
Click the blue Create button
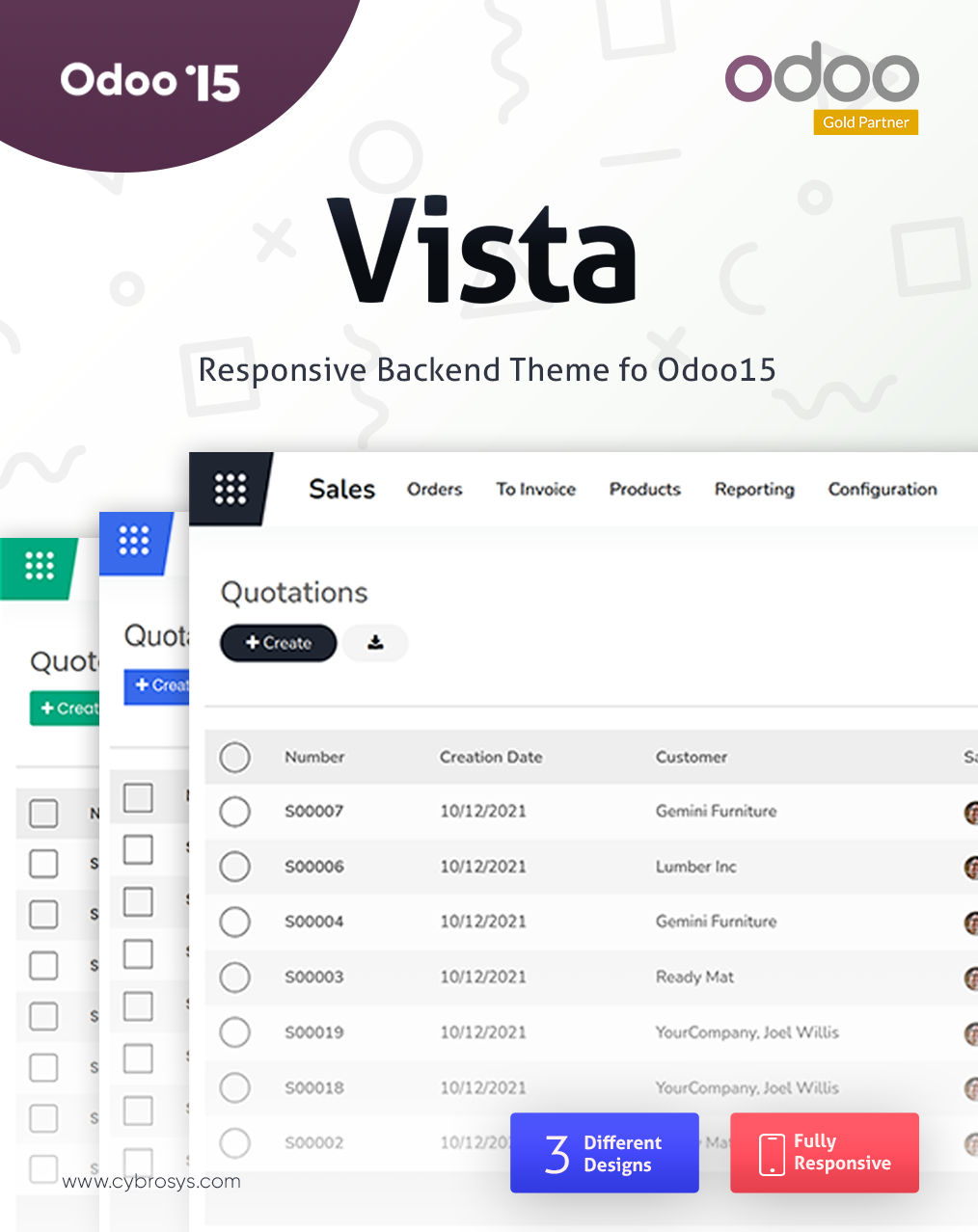coord(157,685)
